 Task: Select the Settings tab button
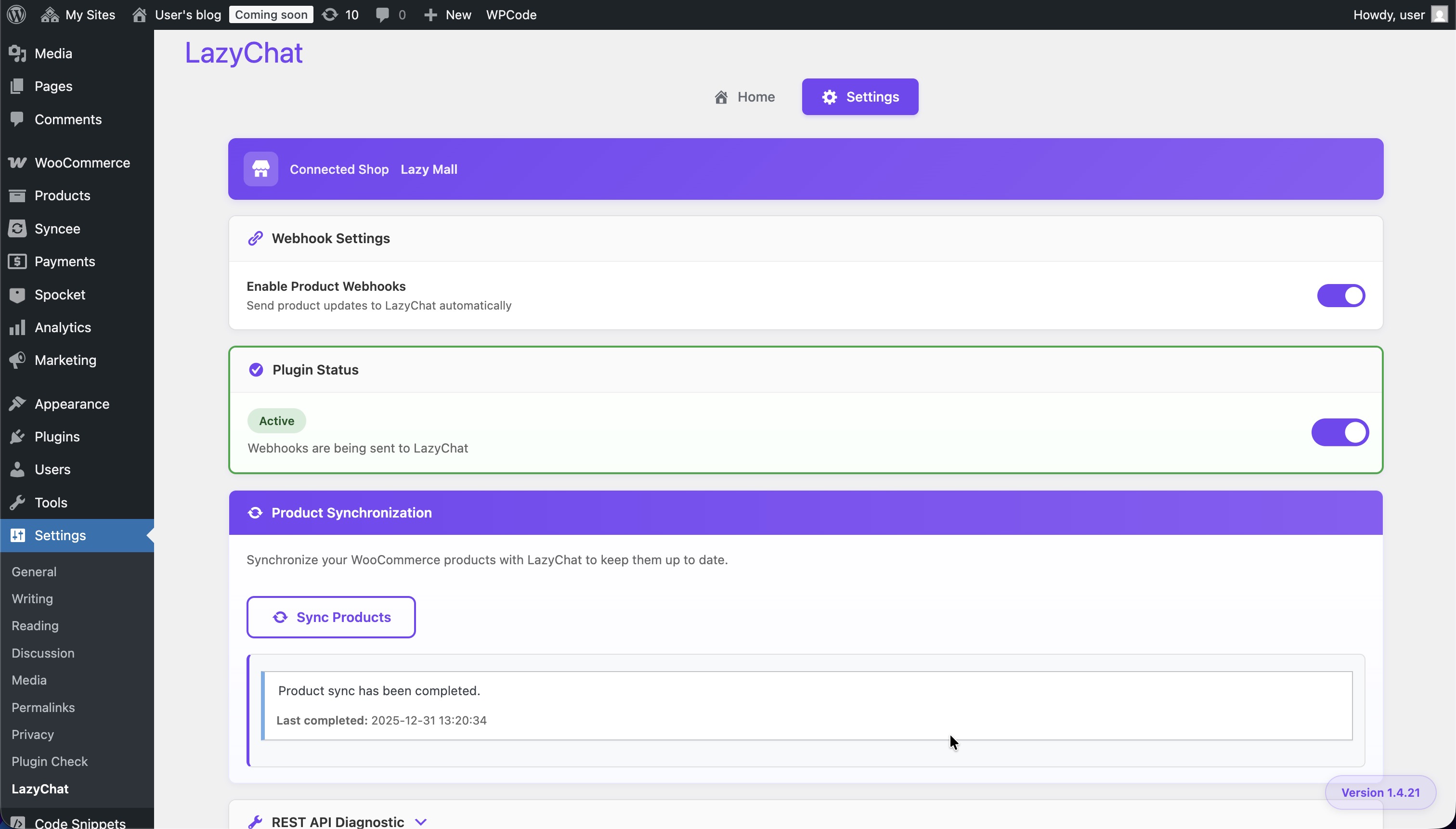[x=860, y=97]
